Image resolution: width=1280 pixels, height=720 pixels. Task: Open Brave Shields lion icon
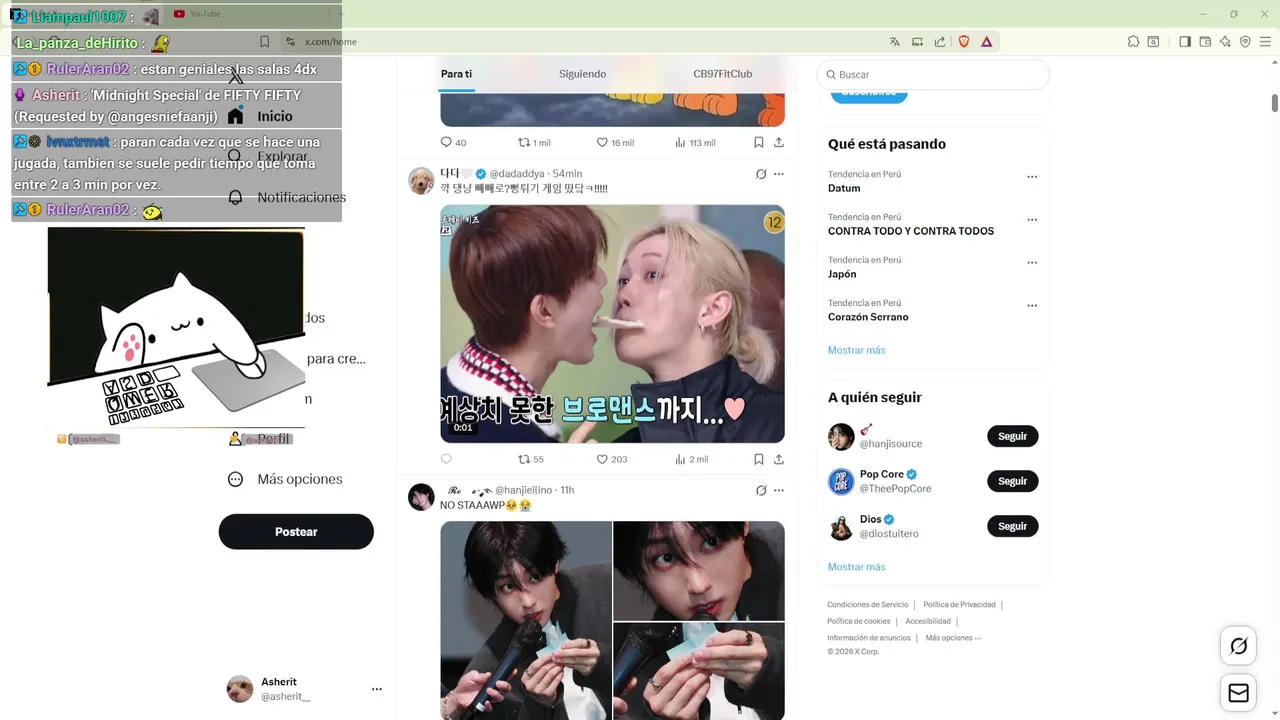(964, 42)
